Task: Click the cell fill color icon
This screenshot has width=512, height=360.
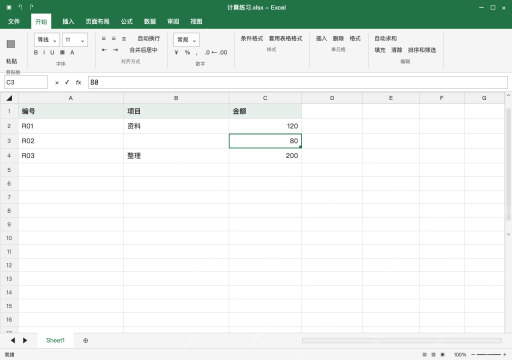Action: click(62, 52)
